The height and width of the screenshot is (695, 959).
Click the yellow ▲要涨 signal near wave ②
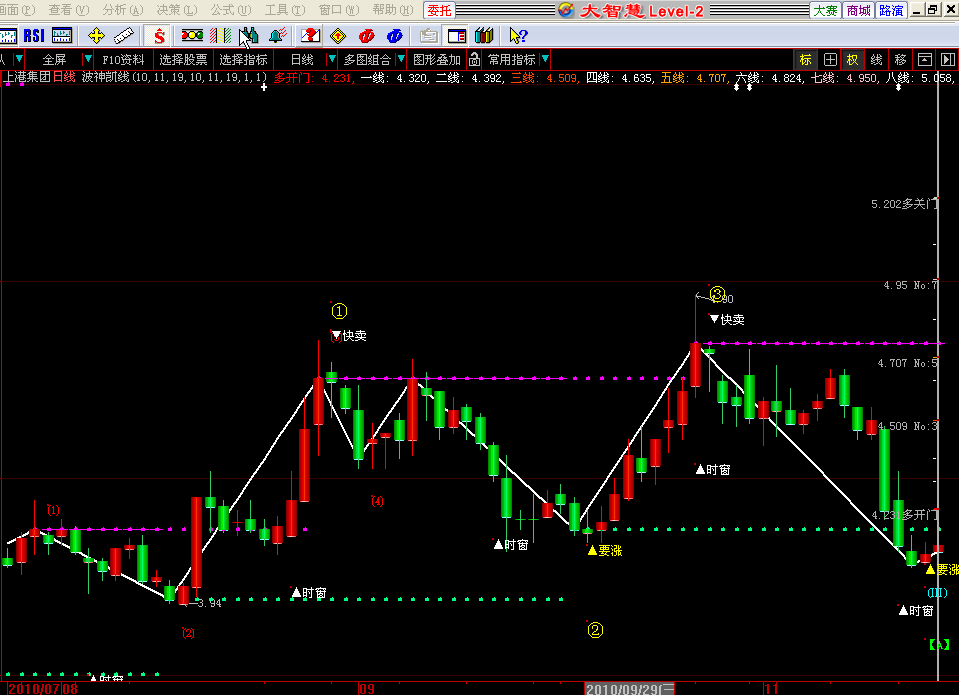[604, 551]
